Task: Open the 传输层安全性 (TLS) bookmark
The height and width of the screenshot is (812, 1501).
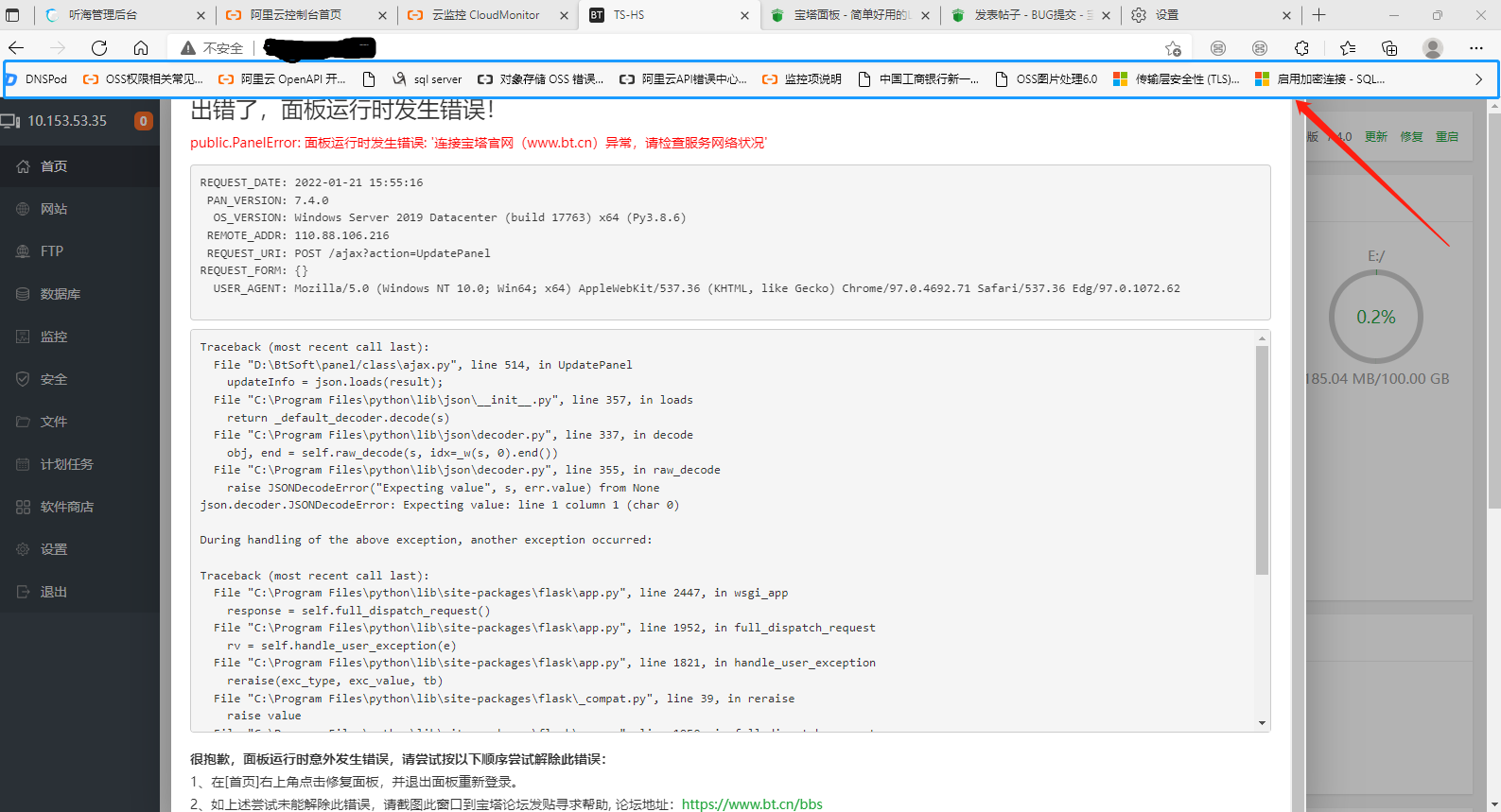Action: click(1177, 79)
